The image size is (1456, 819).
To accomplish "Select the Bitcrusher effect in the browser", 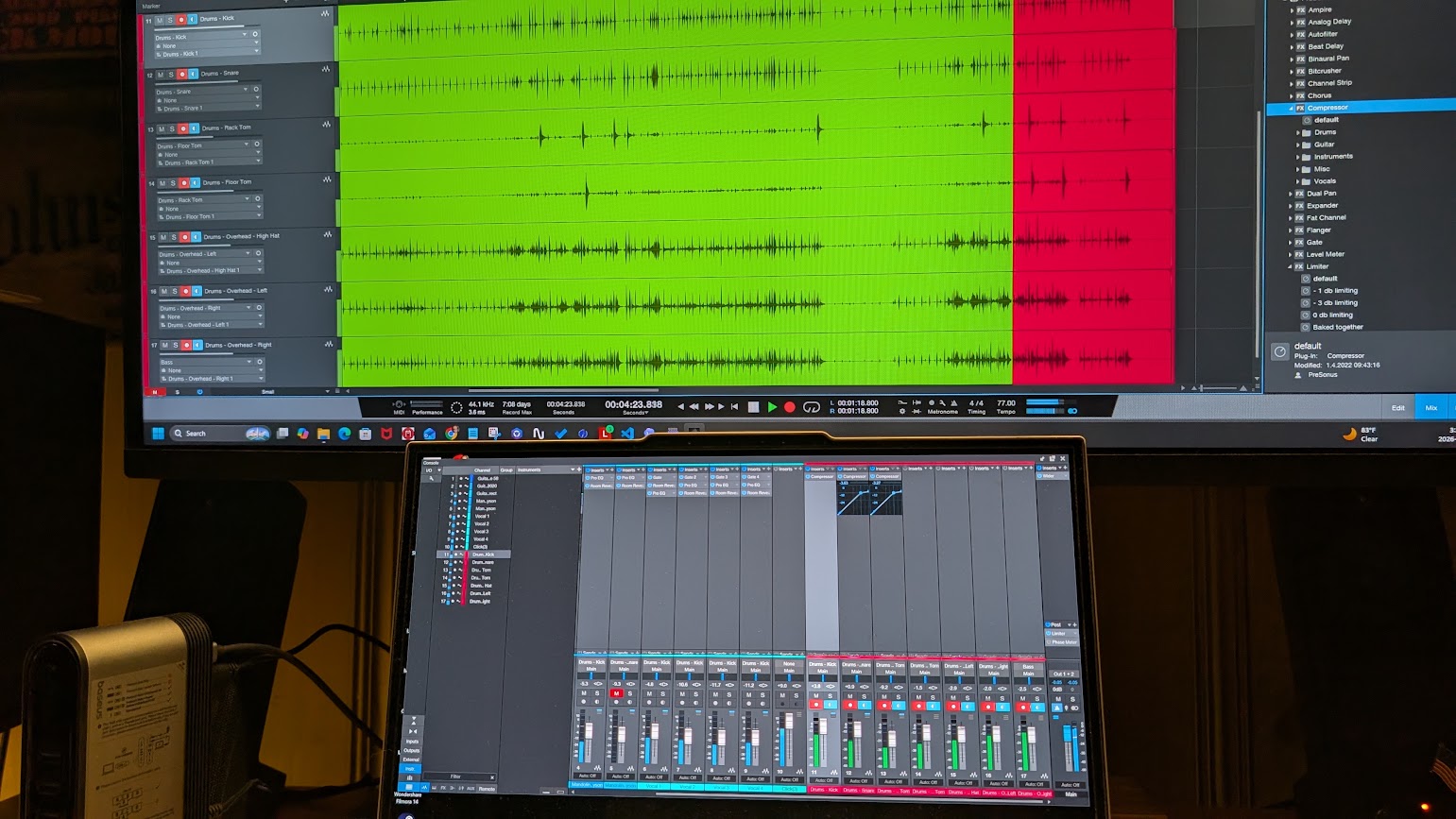I will [x=1324, y=71].
